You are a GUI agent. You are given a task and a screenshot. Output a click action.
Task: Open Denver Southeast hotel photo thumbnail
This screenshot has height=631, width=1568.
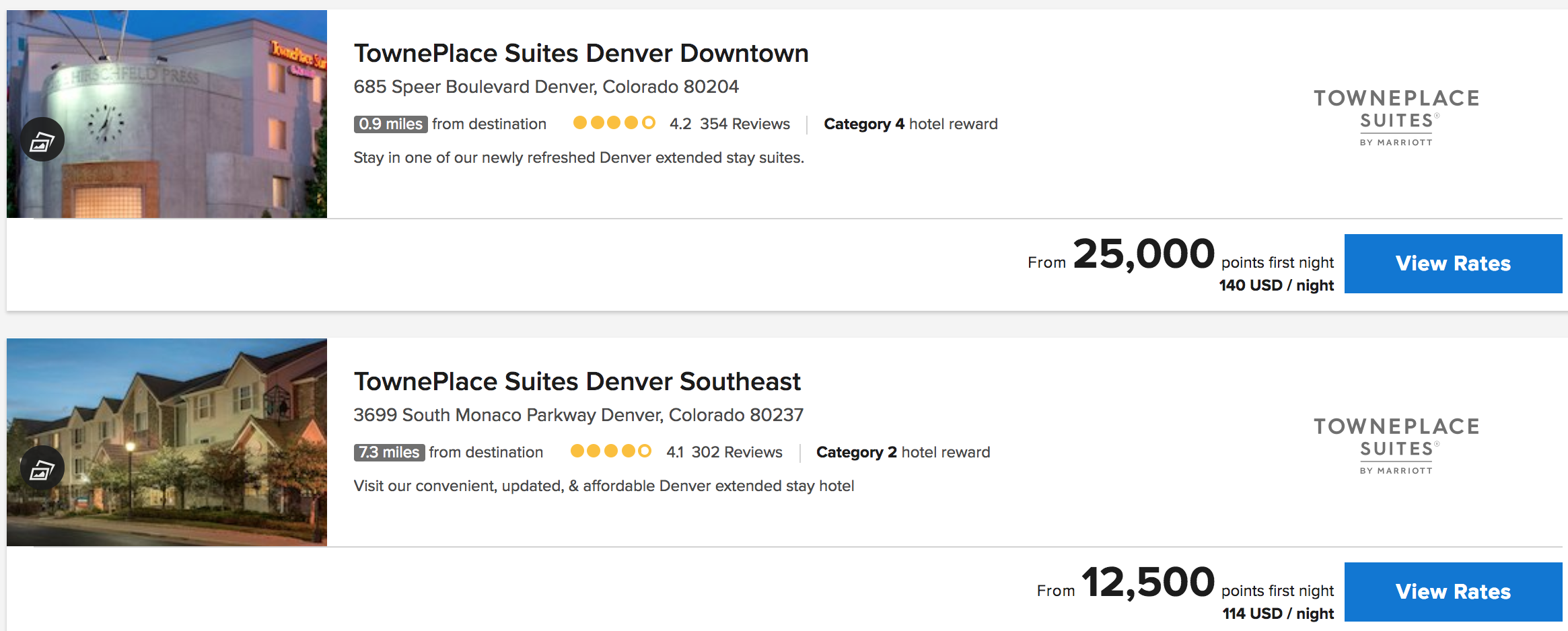coord(167,442)
